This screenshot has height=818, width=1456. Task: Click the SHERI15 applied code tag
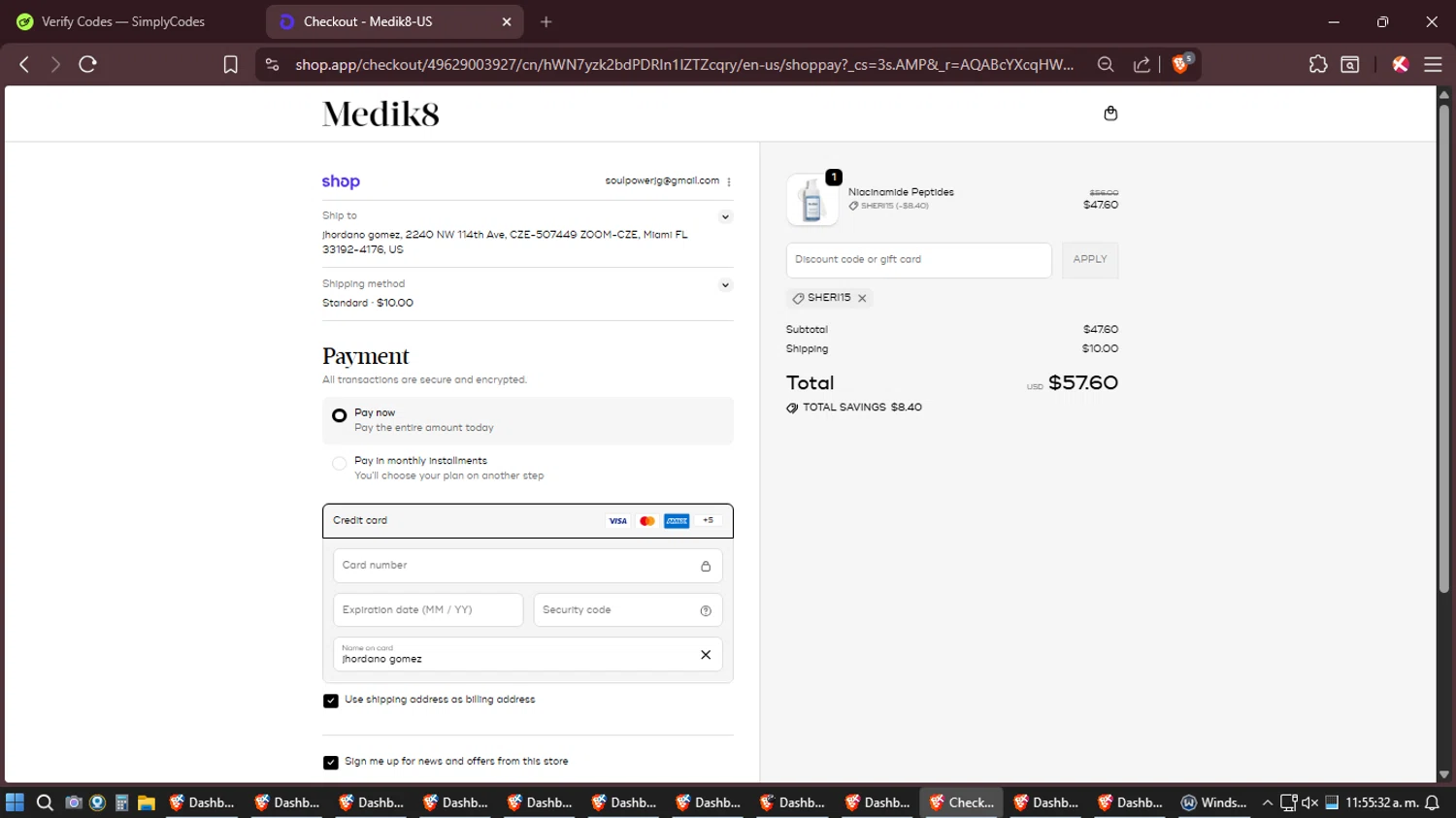(829, 298)
